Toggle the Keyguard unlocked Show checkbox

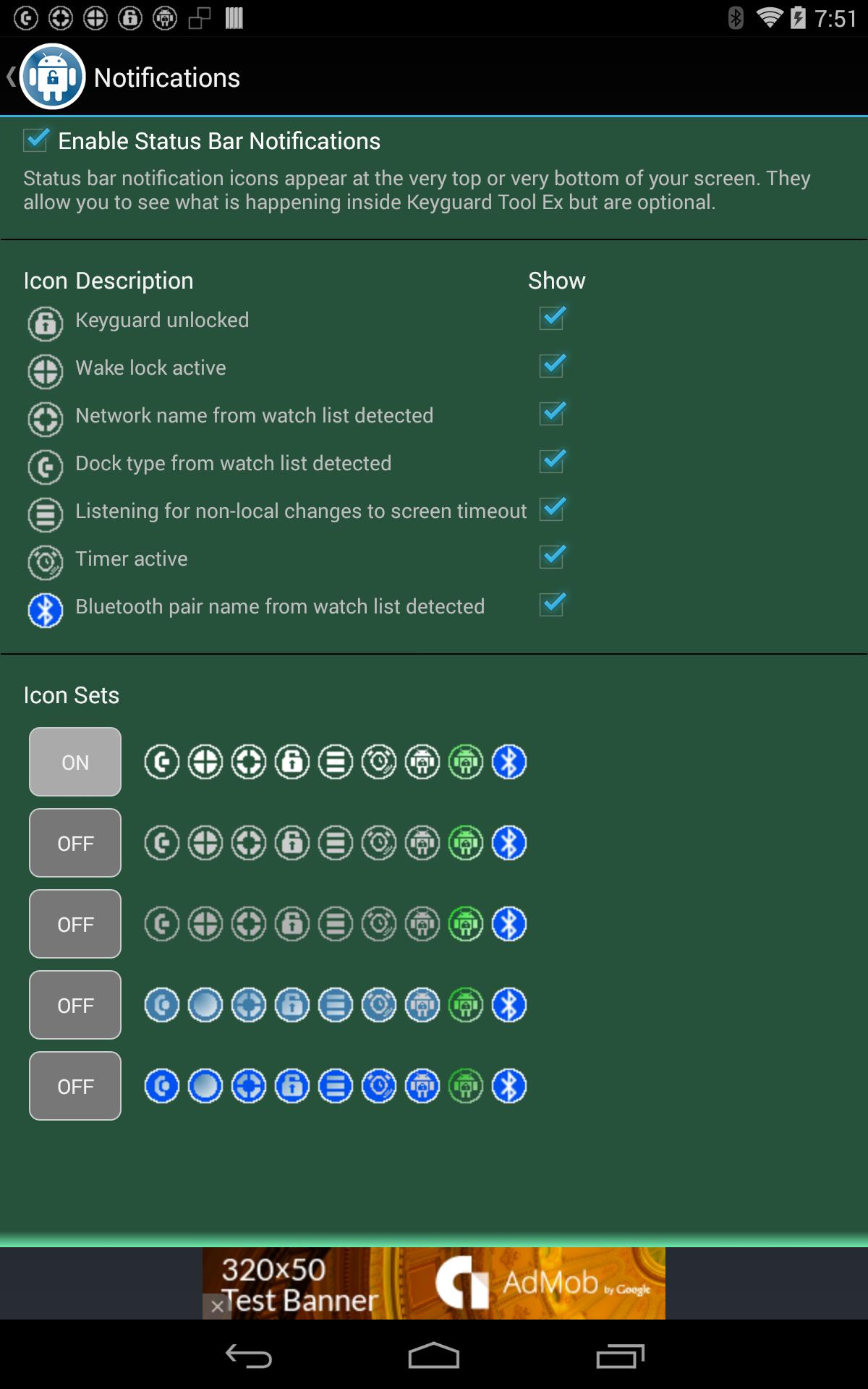[552, 318]
